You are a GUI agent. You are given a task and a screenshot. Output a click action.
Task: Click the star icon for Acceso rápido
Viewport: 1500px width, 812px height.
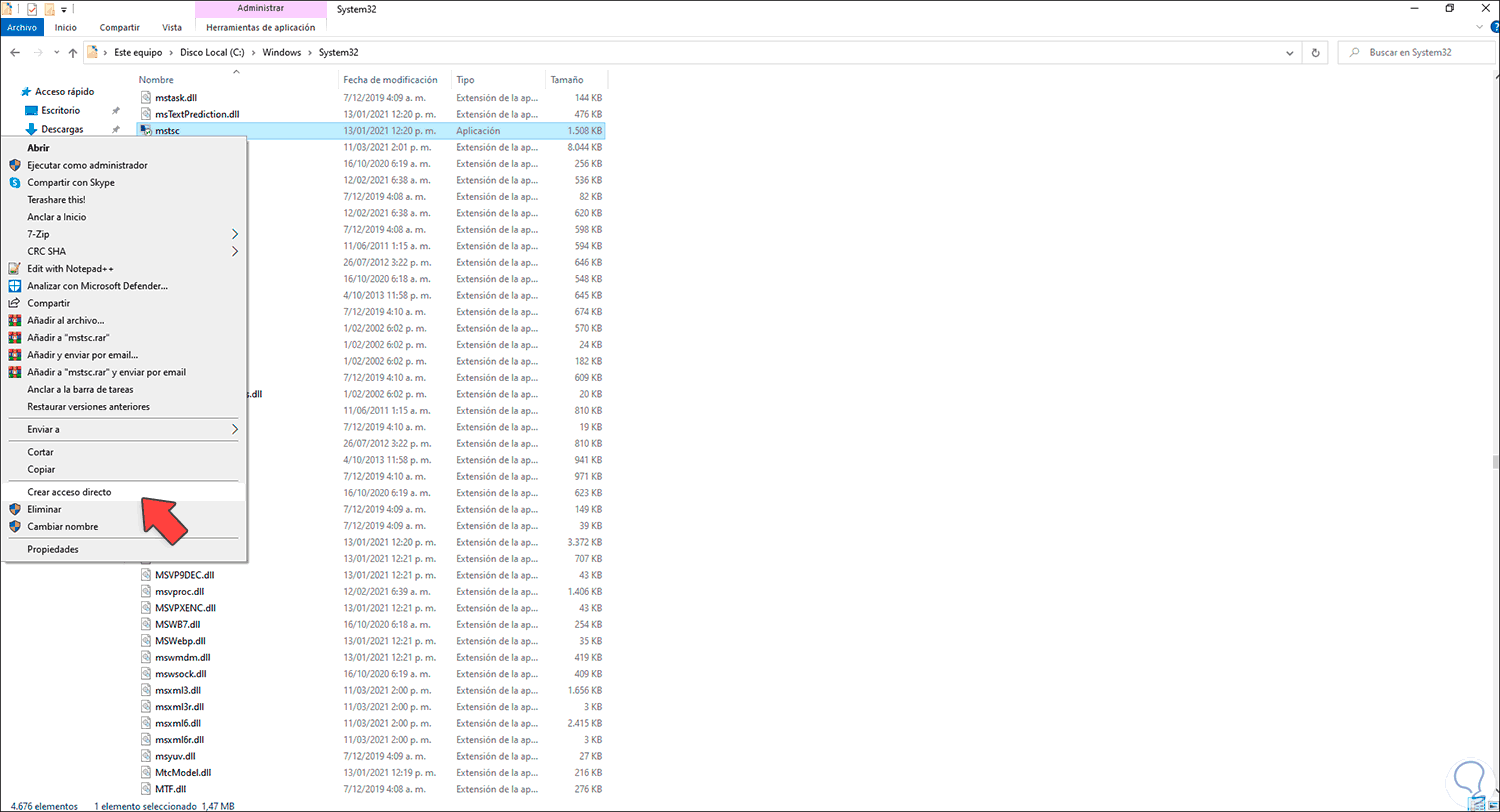[x=26, y=91]
